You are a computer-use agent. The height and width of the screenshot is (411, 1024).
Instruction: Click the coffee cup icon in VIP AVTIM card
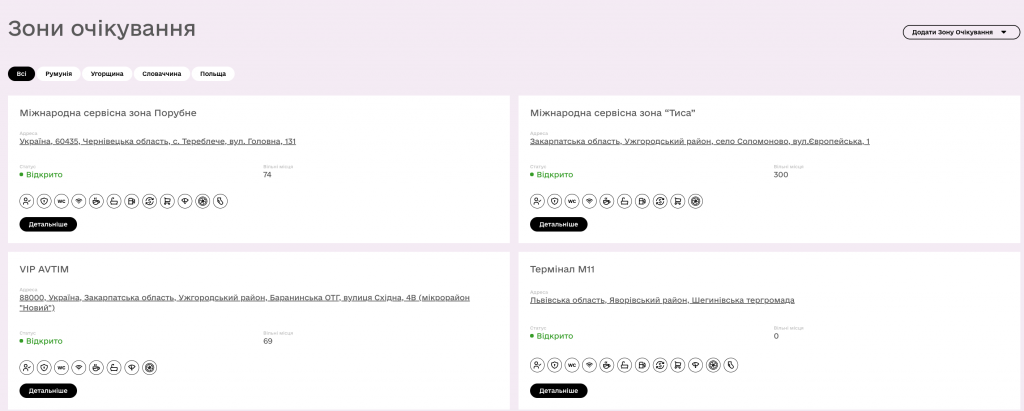(97, 368)
